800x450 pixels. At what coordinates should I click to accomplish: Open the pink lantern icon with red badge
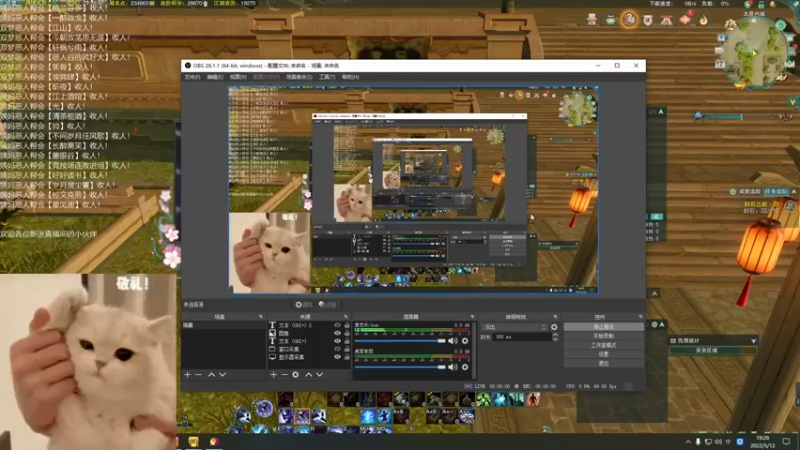[685, 19]
